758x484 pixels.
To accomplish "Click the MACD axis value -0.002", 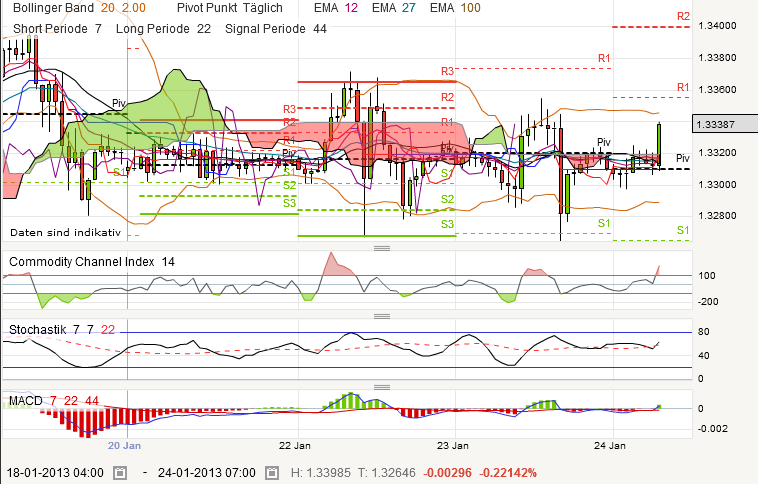I will 713,429.
